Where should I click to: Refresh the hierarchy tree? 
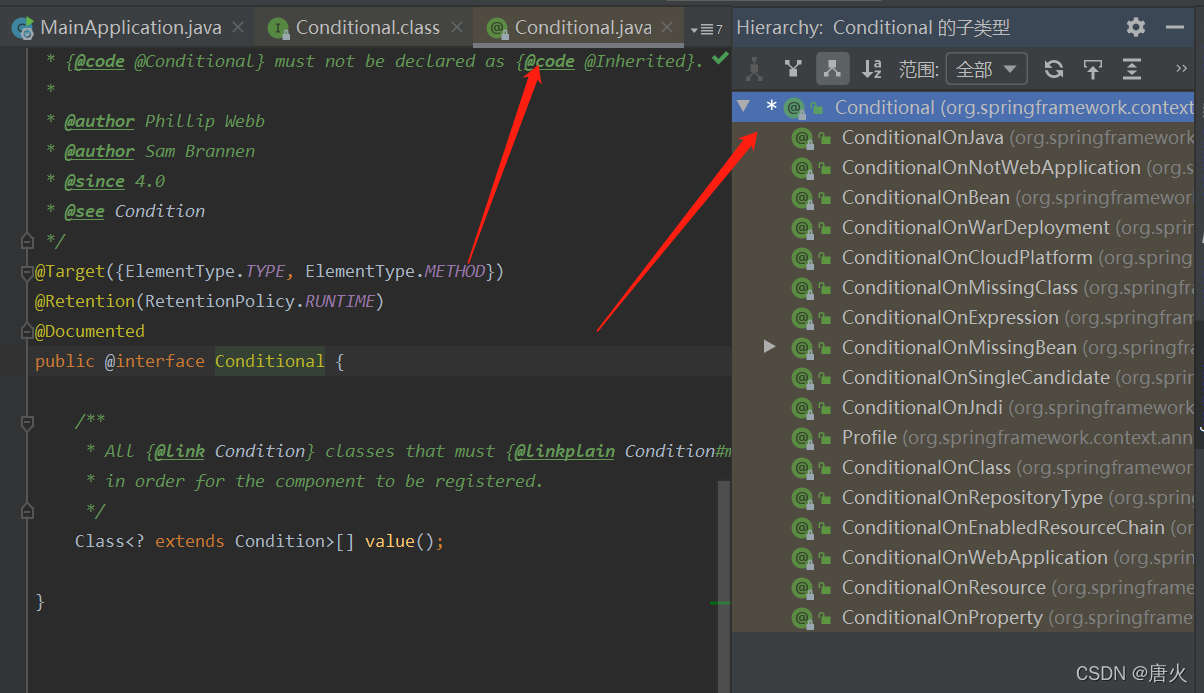tap(1053, 69)
